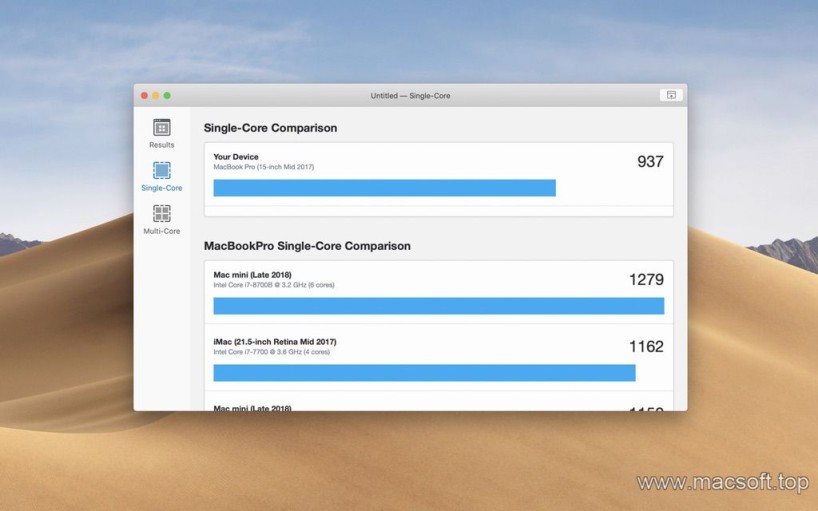The width and height of the screenshot is (818, 511).
Task: Click the 'Single-Core' sidebar label
Action: tap(161, 188)
